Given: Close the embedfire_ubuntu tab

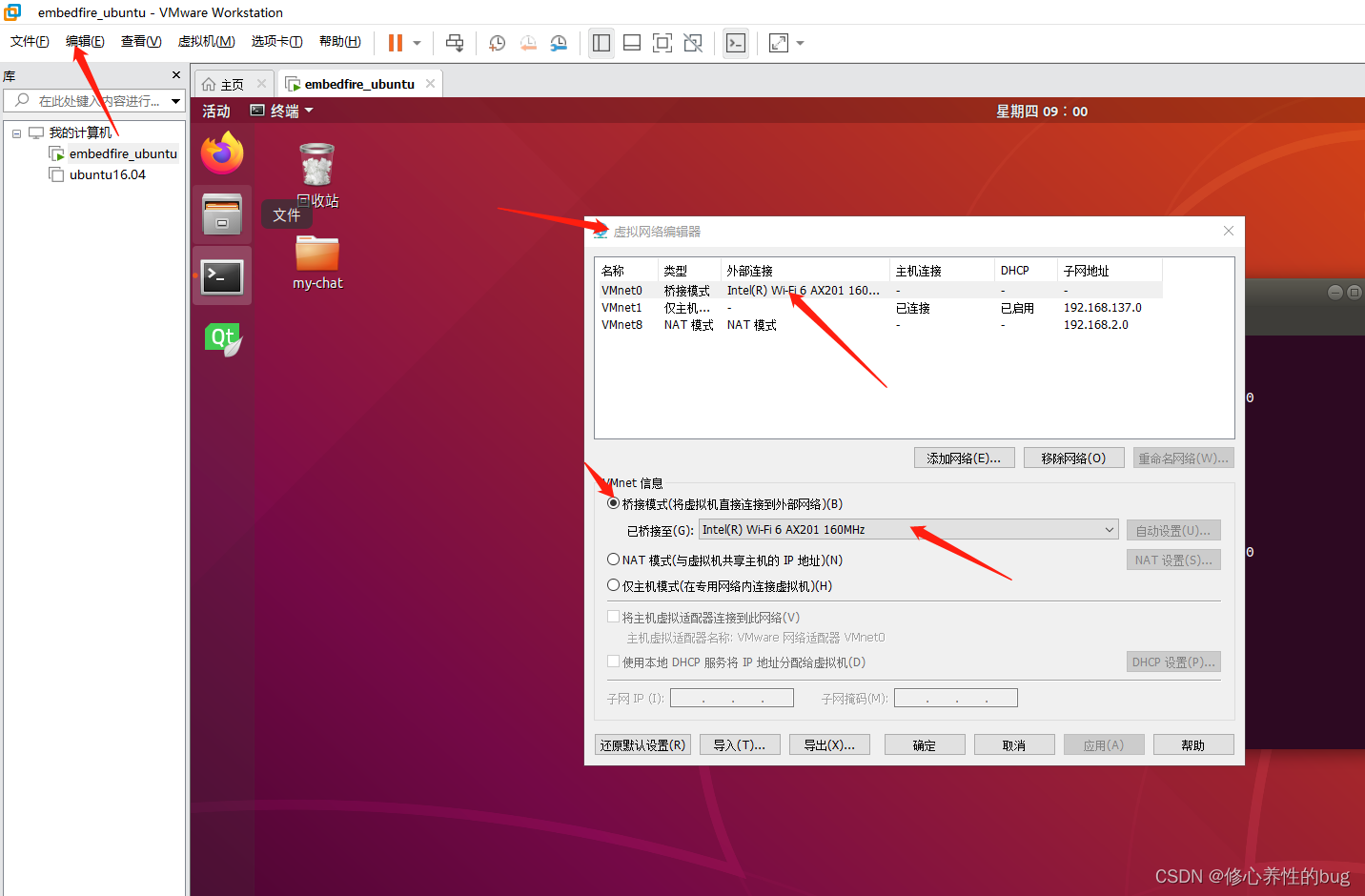Looking at the screenshot, I should (x=430, y=84).
